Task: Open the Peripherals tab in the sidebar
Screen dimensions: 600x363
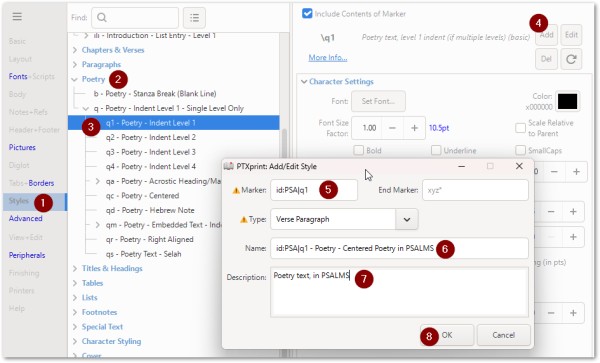Action: 27,255
